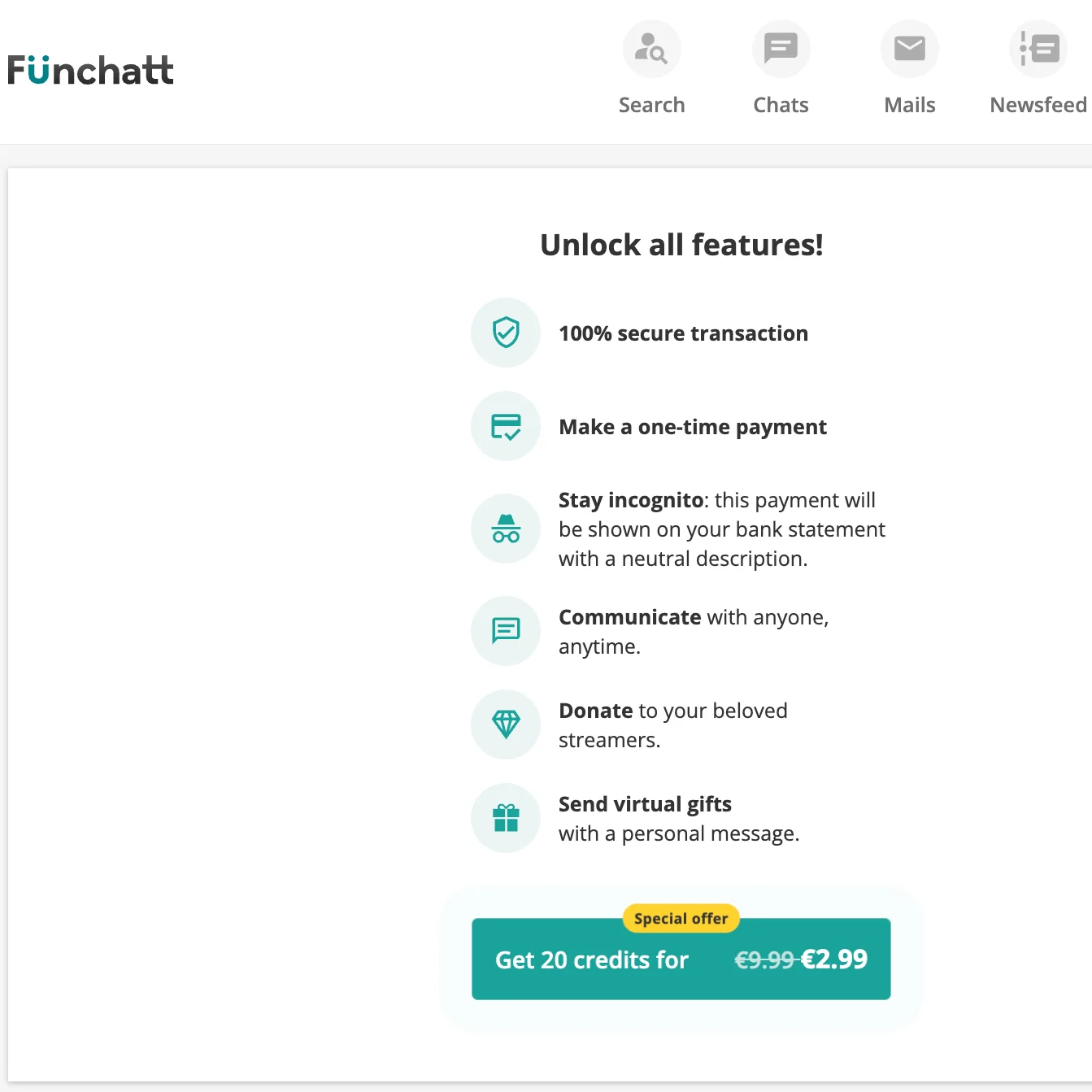Select the Mails menu label

(x=909, y=105)
